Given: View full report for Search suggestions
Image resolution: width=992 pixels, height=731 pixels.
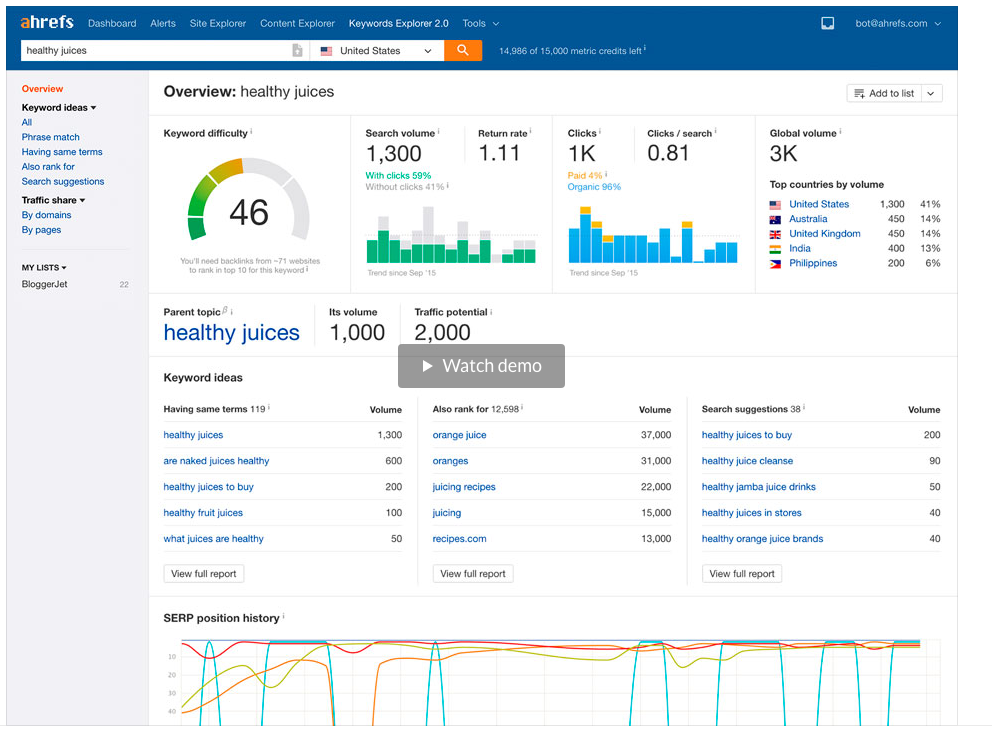Looking at the screenshot, I should pyautogui.click(x=741, y=573).
